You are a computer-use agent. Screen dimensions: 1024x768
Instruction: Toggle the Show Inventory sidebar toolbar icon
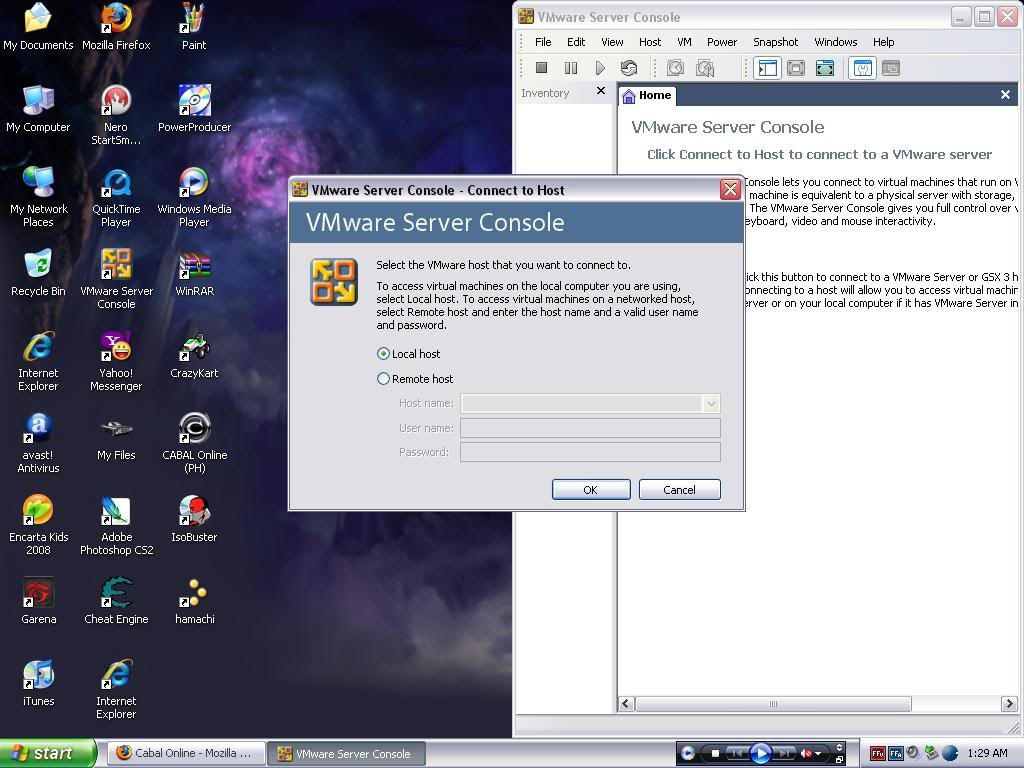[767, 68]
